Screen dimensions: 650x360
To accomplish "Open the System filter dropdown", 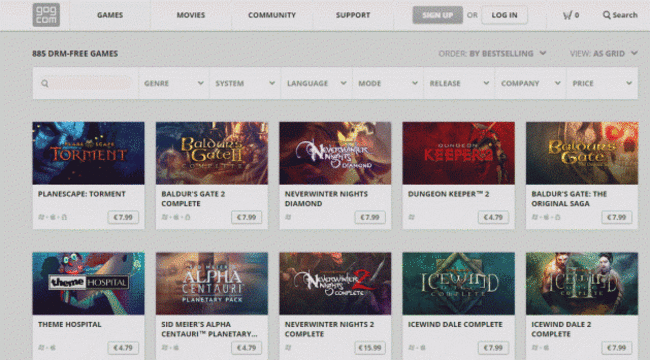I will click(x=245, y=83).
